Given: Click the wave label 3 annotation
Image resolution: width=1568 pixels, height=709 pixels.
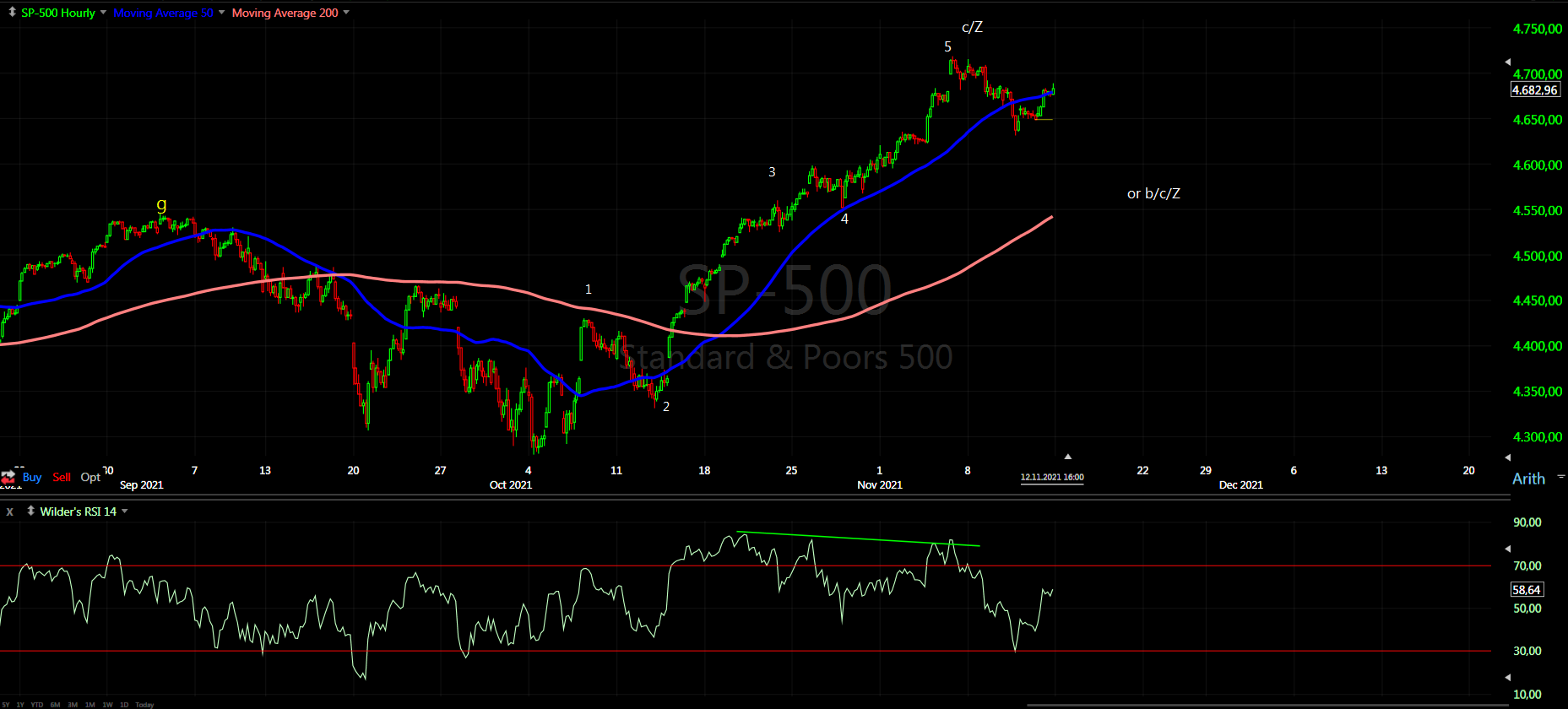Looking at the screenshot, I should coord(772,171).
